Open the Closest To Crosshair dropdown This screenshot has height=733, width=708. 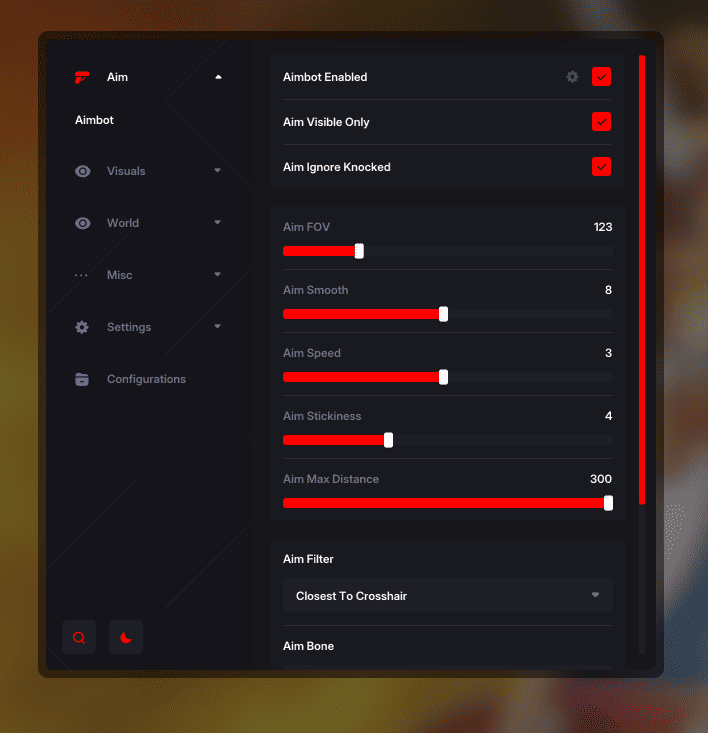[x=448, y=596]
